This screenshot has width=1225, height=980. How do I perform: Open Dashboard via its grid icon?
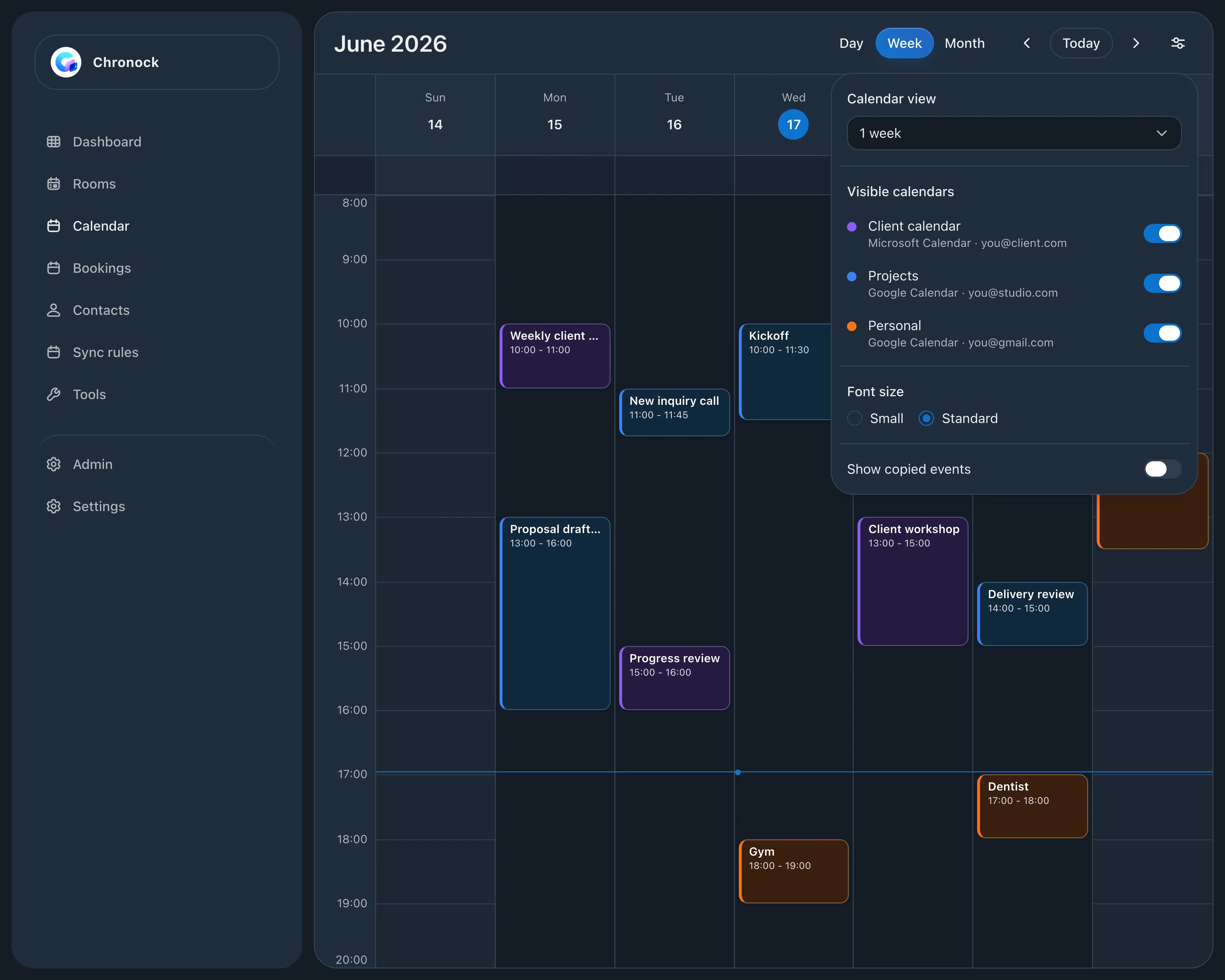tap(53, 141)
